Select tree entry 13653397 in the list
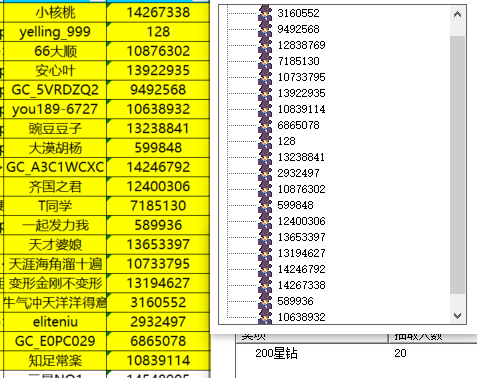477x378 pixels. 302,237
